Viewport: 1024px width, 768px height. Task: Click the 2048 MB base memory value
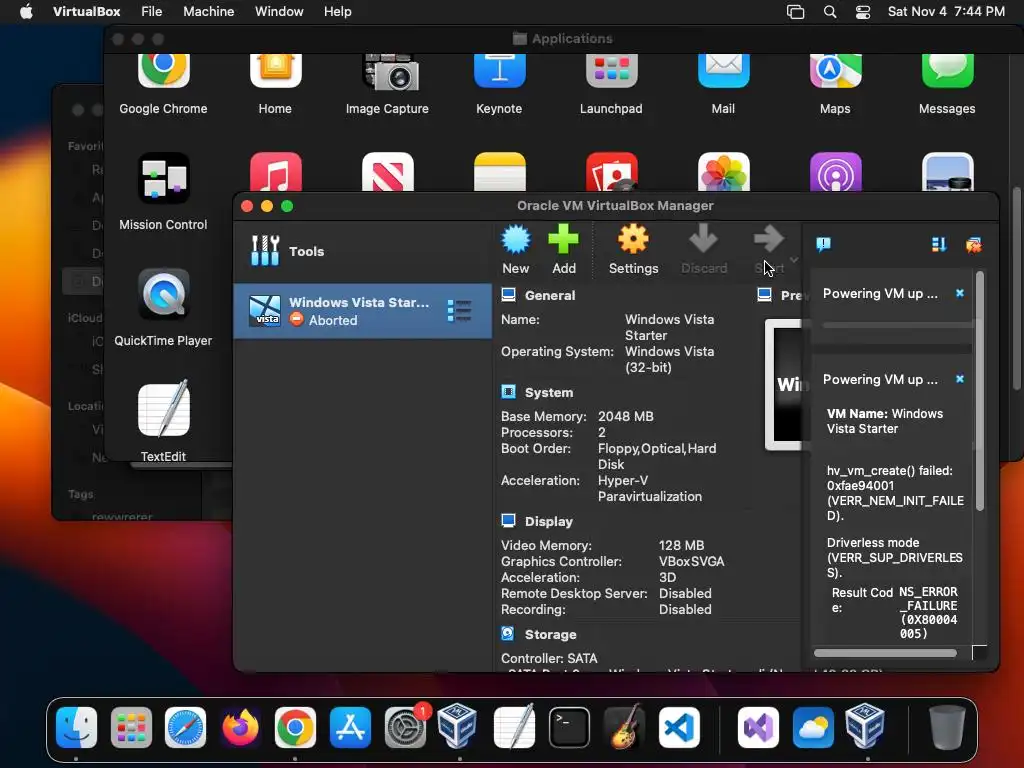[x=625, y=416]
